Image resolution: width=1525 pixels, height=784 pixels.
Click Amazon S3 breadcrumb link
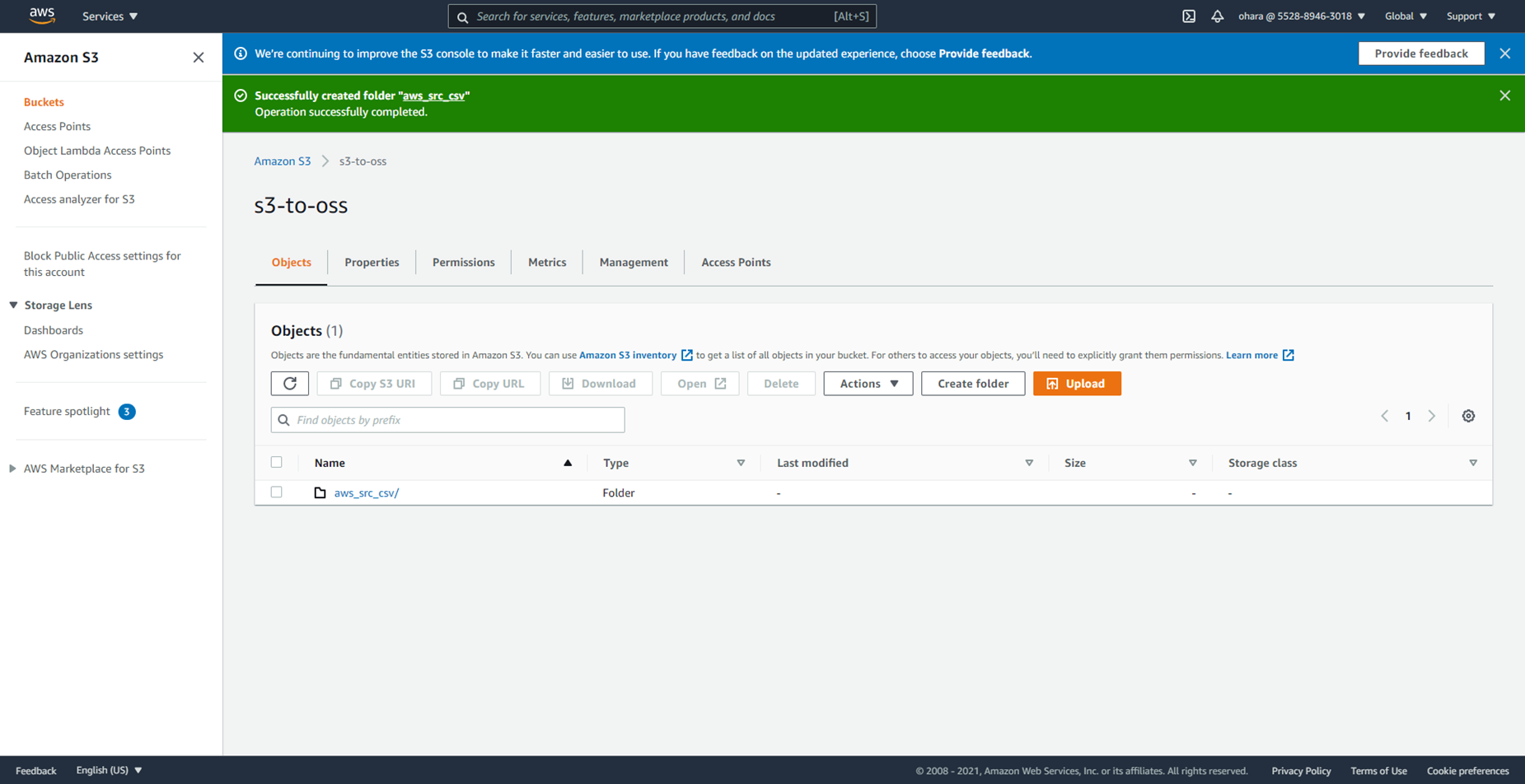tap(283, 161)
